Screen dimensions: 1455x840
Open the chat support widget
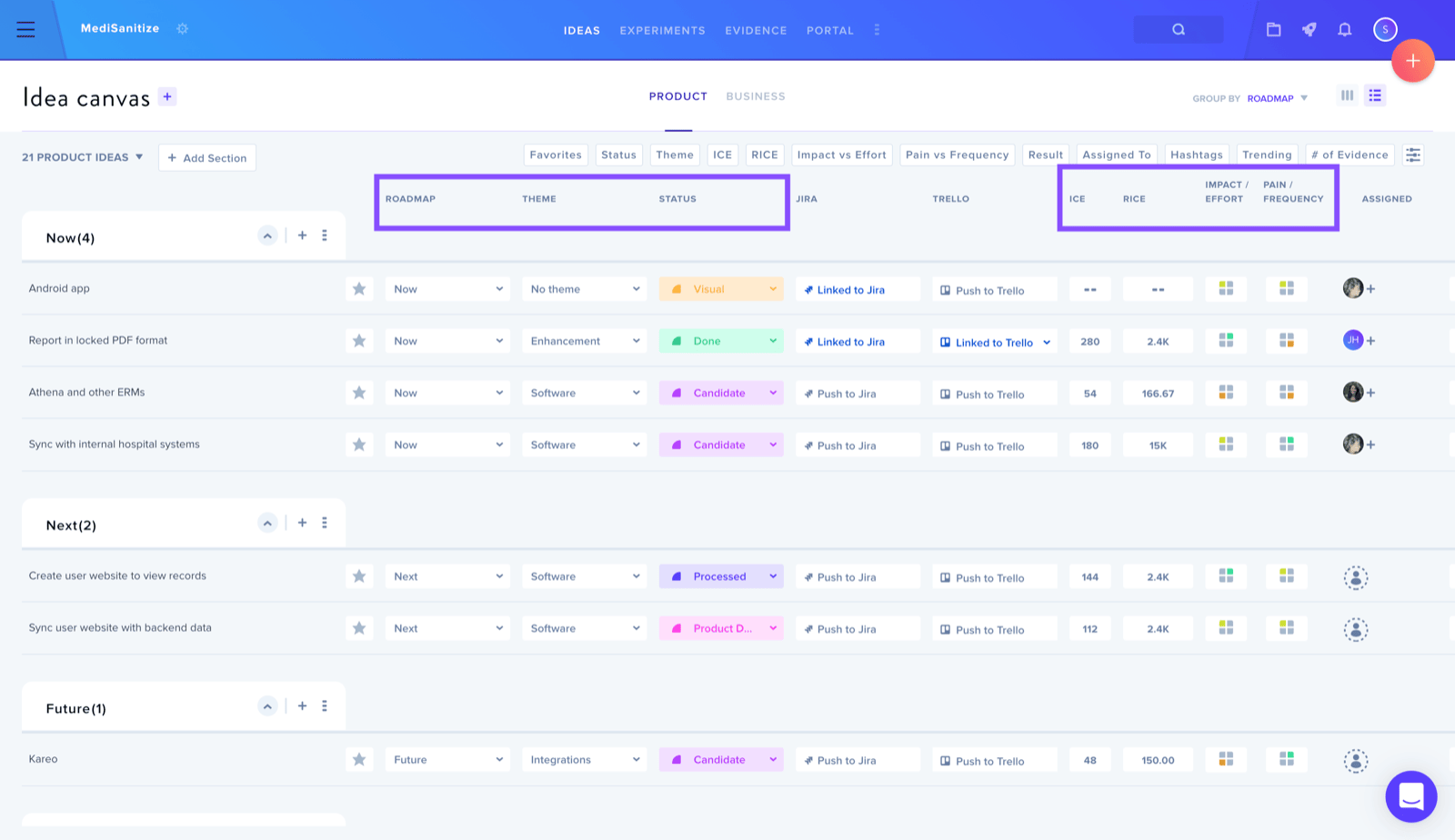(1410, 796)
